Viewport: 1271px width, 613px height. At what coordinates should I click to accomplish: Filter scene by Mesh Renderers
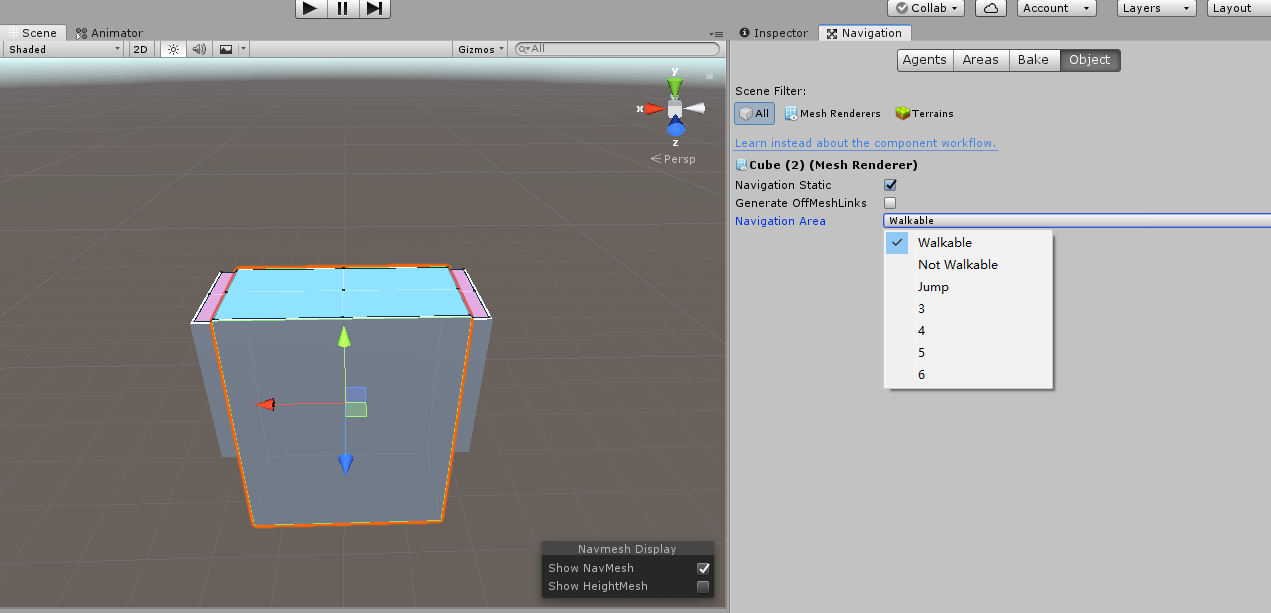pyautogui.click(x=832, y=113)
